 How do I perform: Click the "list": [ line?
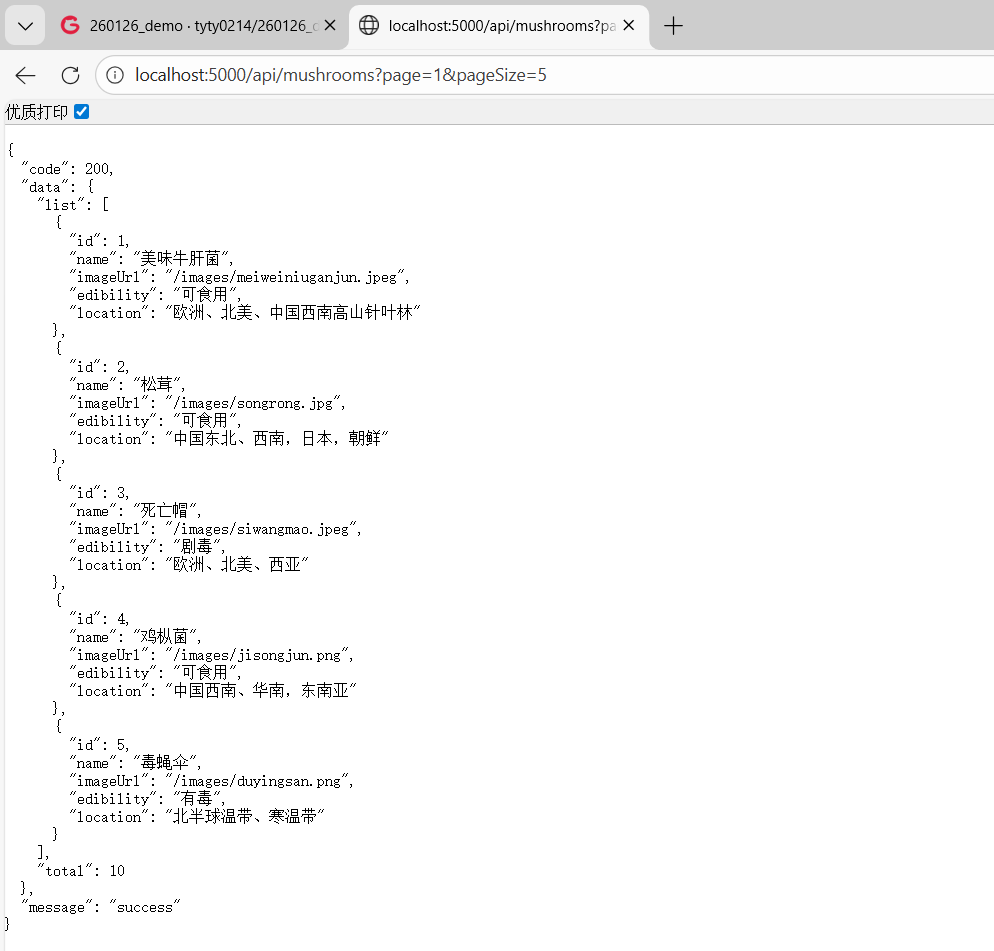[x=73, y=205]
